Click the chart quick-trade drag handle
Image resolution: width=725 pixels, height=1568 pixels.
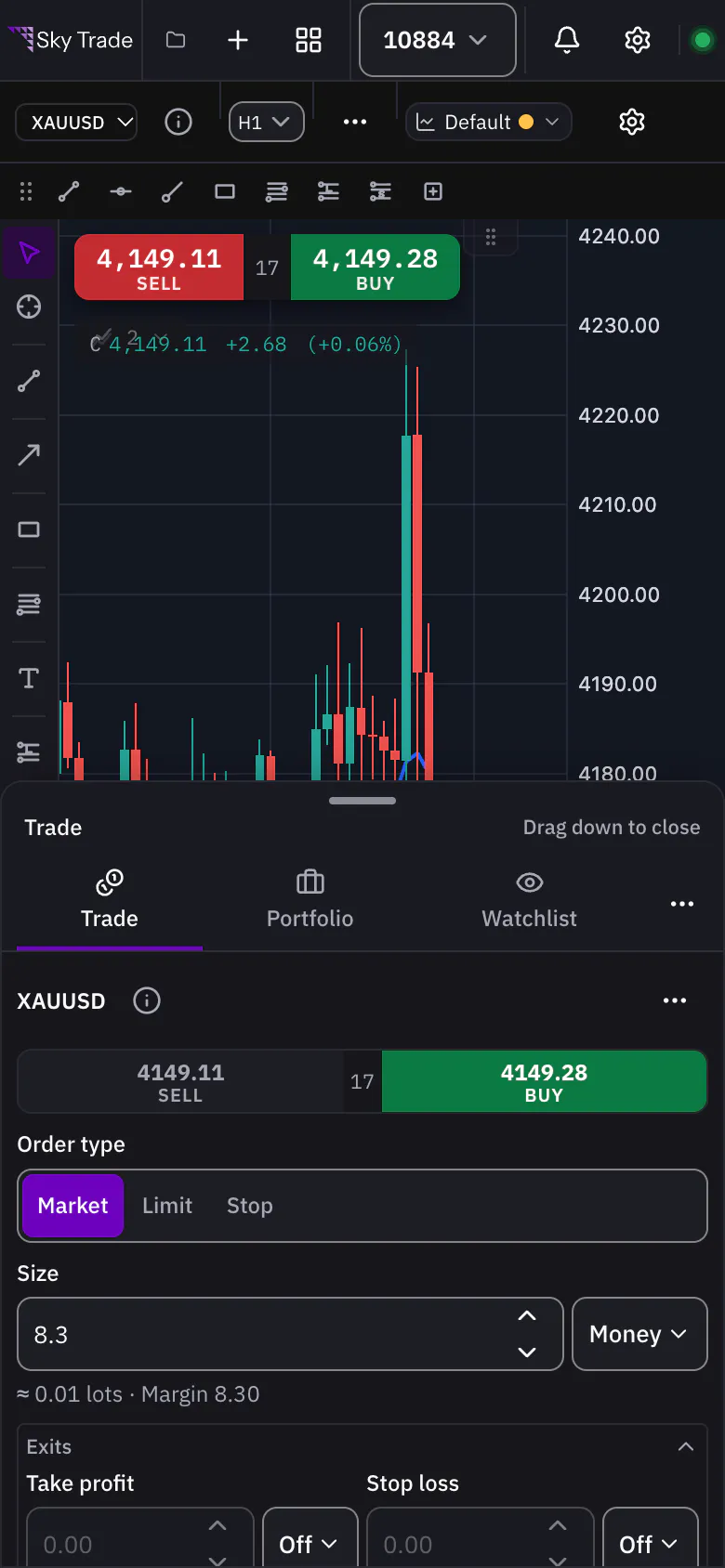(491, 237)
